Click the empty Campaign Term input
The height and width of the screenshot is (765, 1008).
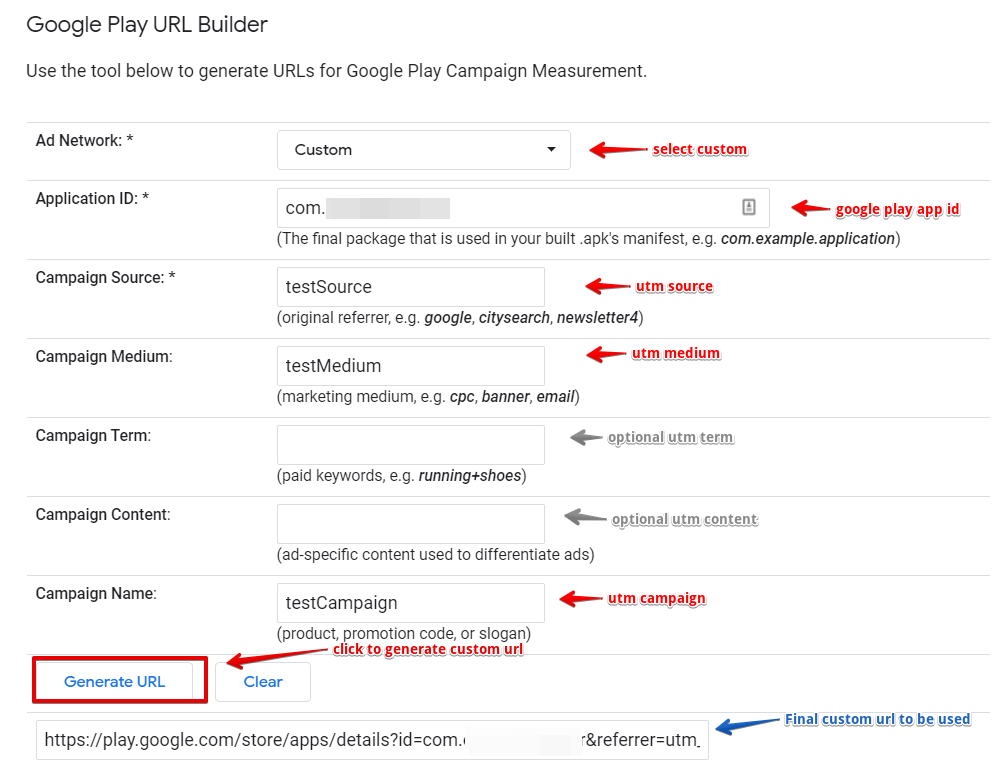click(x=410, y=445)
